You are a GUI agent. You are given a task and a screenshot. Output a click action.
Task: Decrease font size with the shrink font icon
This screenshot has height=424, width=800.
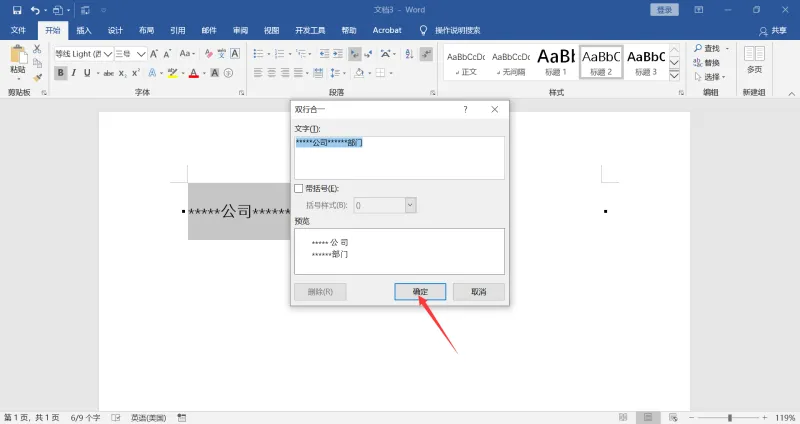click(167, 54)
